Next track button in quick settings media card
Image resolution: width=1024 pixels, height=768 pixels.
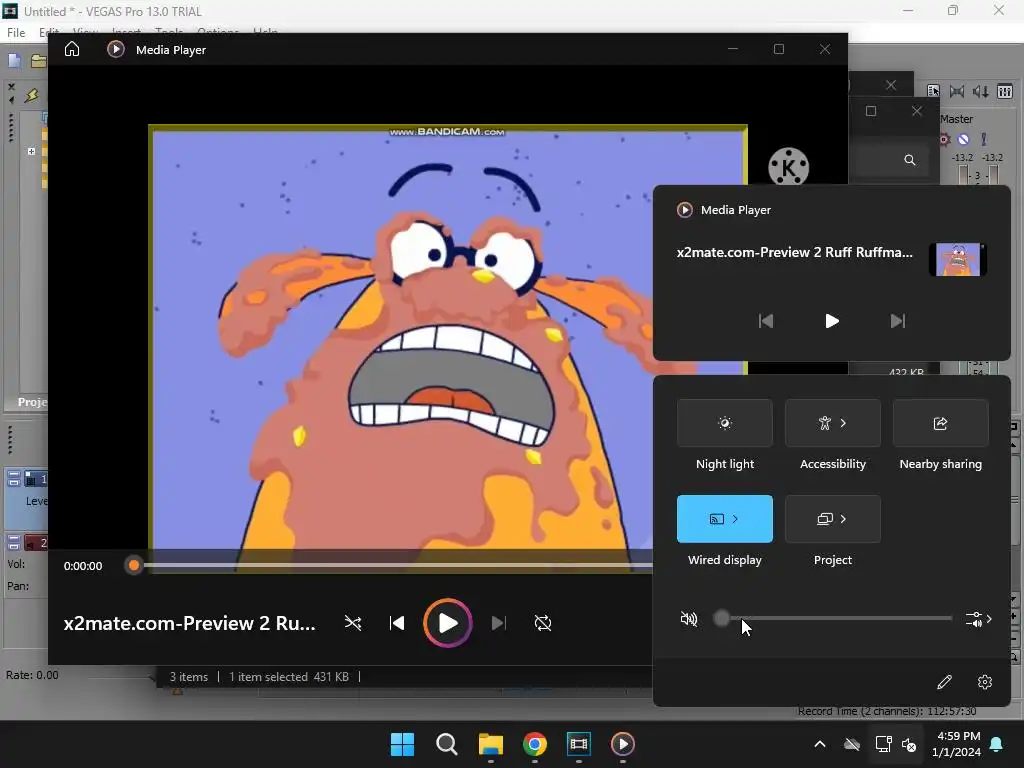(898, 321)
